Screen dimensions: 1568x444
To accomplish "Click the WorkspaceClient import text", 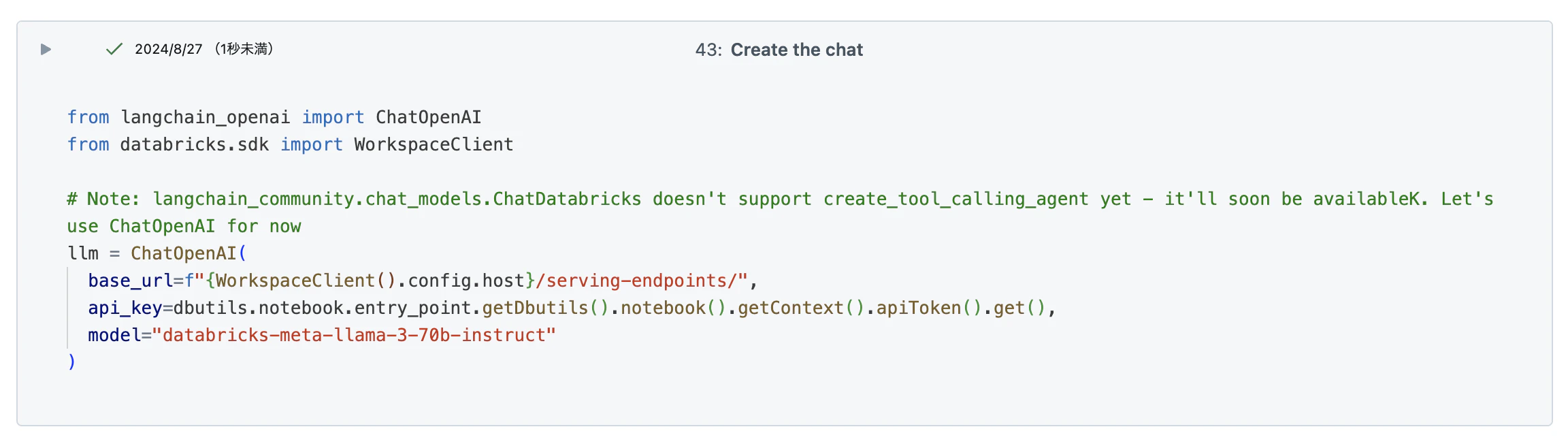I will click(x=434, y=144).
